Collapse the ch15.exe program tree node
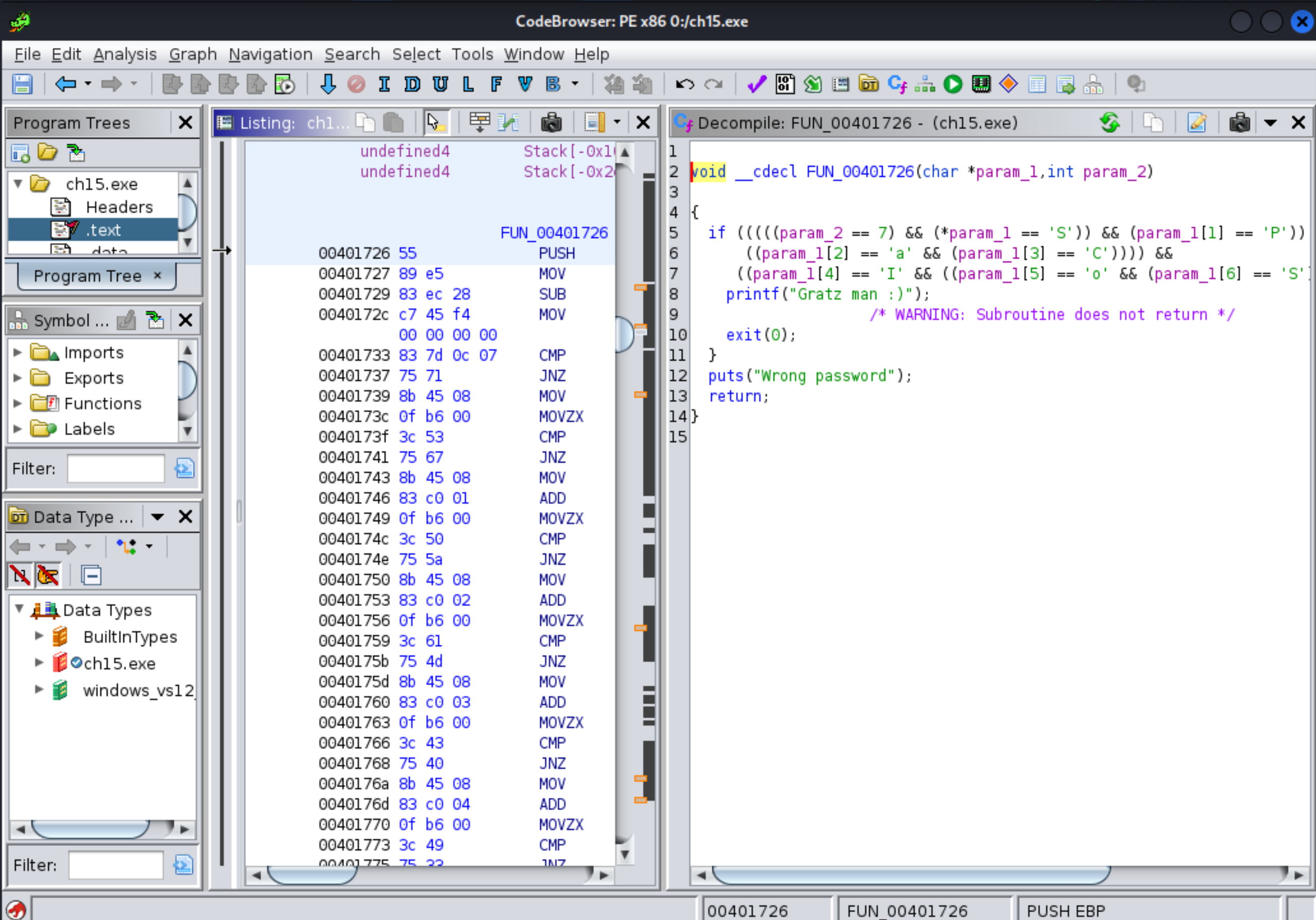 tap(18, 184)
